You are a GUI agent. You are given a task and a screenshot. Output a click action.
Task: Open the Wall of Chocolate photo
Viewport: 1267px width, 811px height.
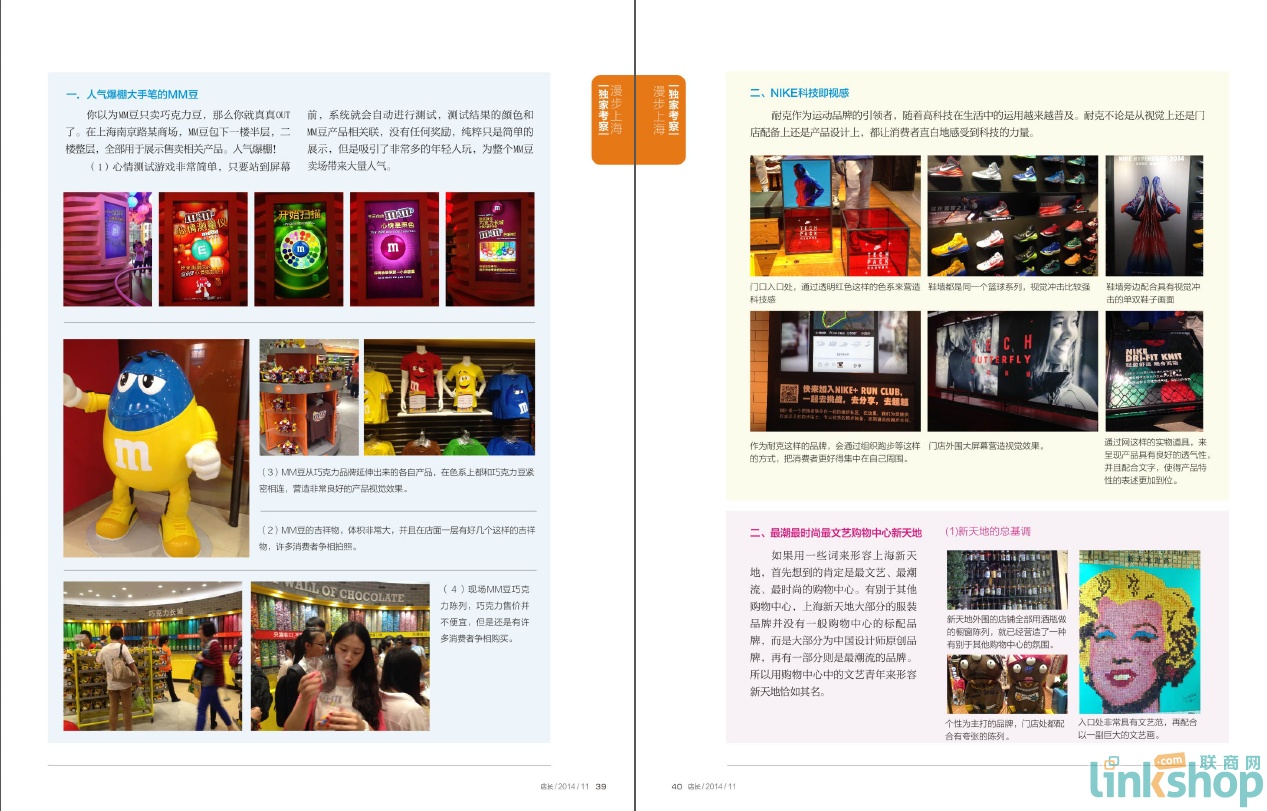point(340,656)
